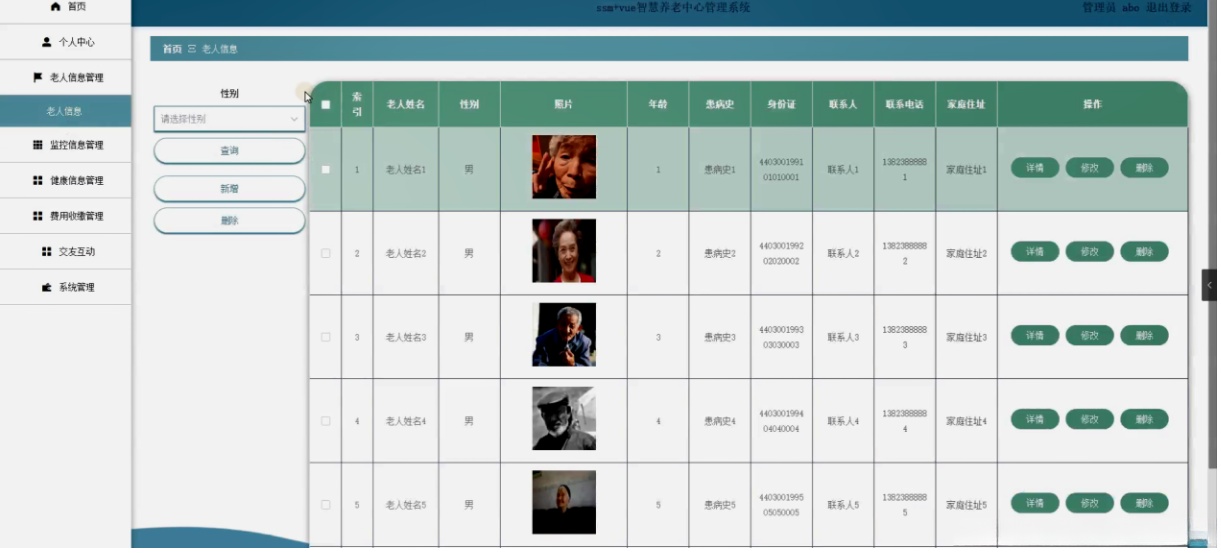Click the 患病史 column header
The width and height of the screenshot is (1221, 553).
point(720,104)
